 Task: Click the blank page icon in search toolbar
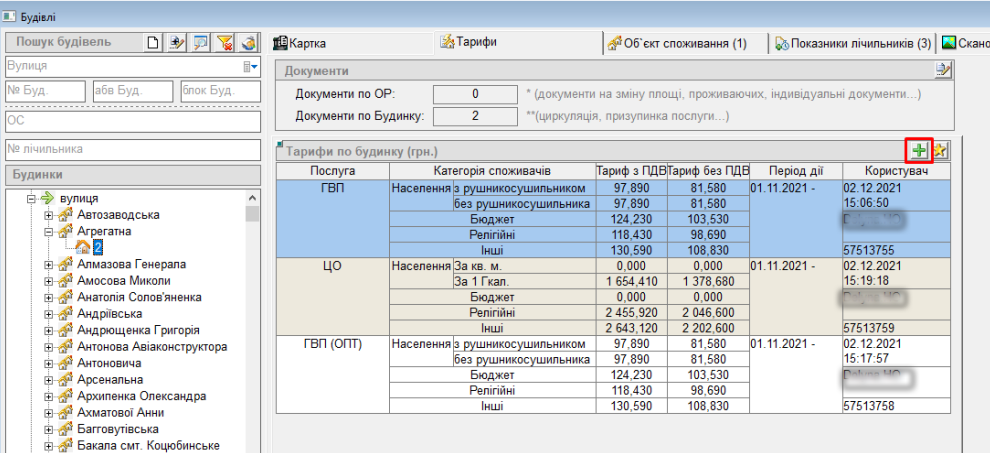[x=153, y=42]
